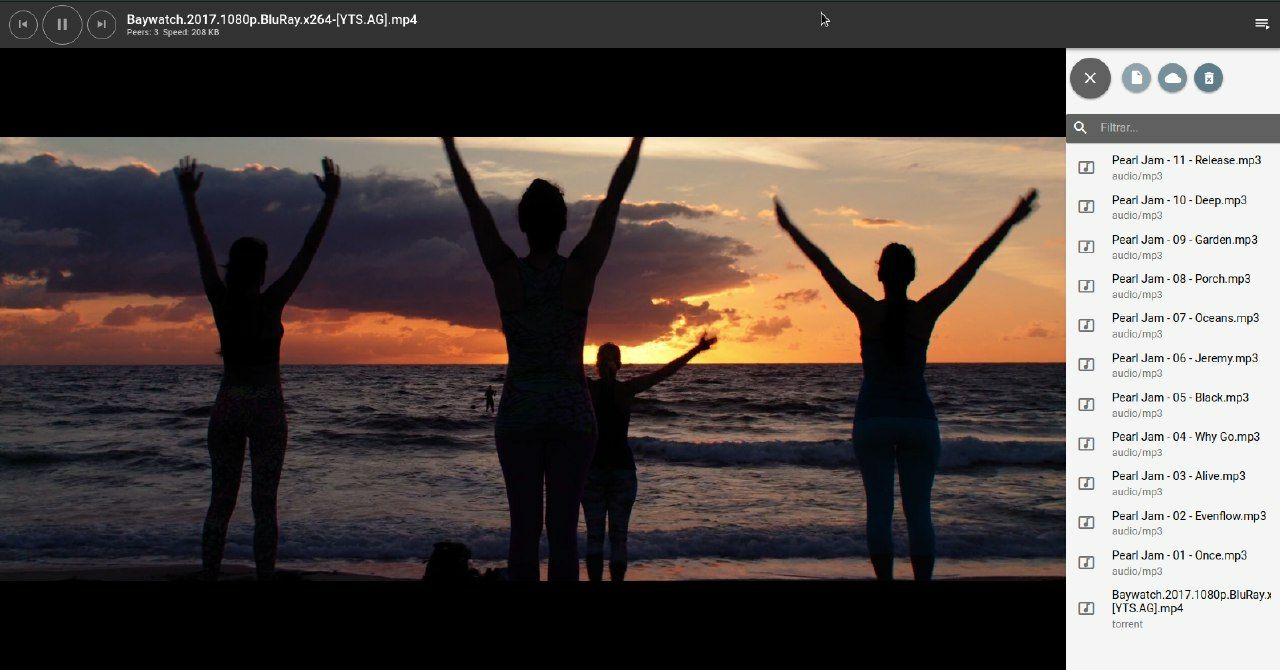
Task: Play Pearl Jam - 06 - Jeremy.mp3
Action: [1173, 365]
